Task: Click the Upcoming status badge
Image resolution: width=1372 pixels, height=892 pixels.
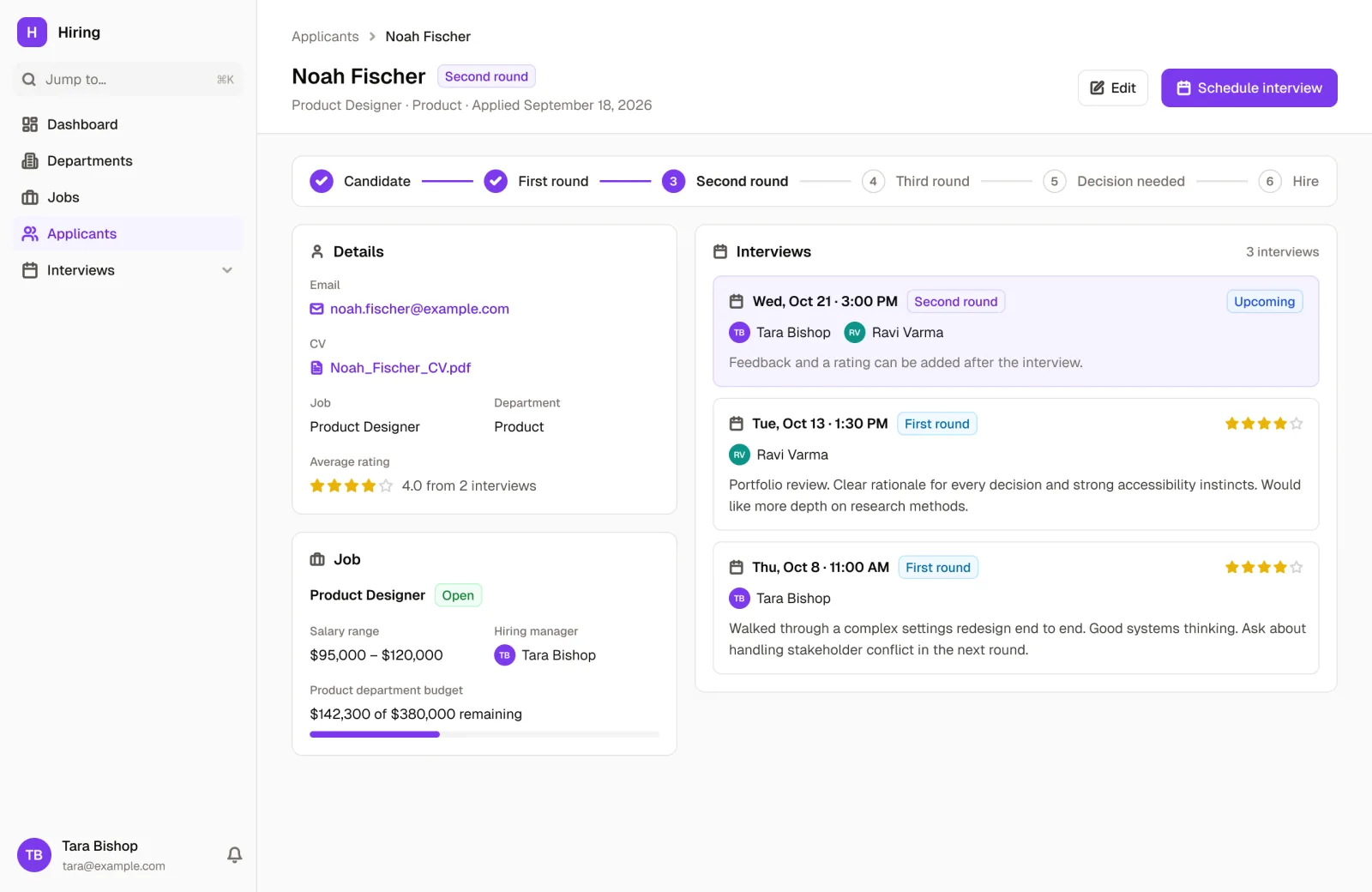Action: coord(1264,302)
